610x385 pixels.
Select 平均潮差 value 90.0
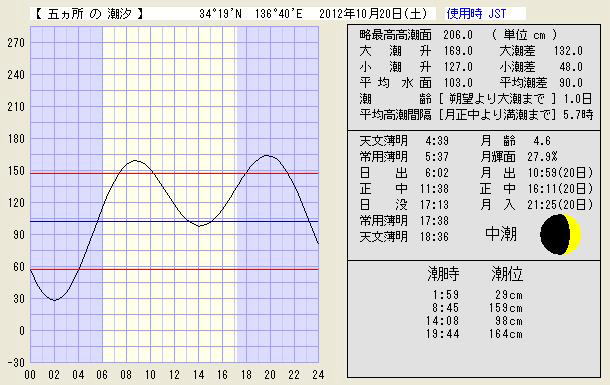pos(571,83)
